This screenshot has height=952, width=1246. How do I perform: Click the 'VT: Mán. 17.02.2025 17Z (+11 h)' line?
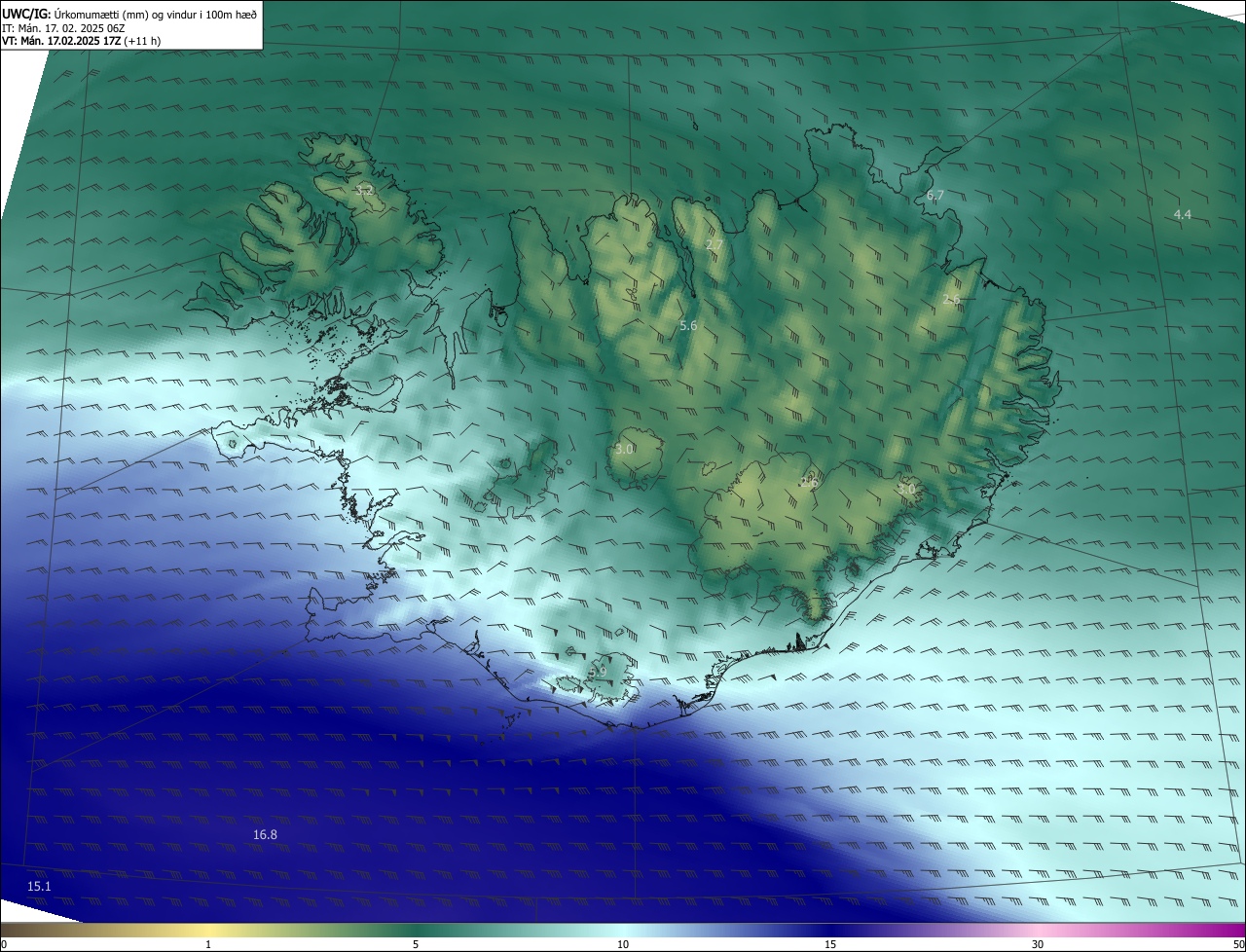tap(82, 41)
